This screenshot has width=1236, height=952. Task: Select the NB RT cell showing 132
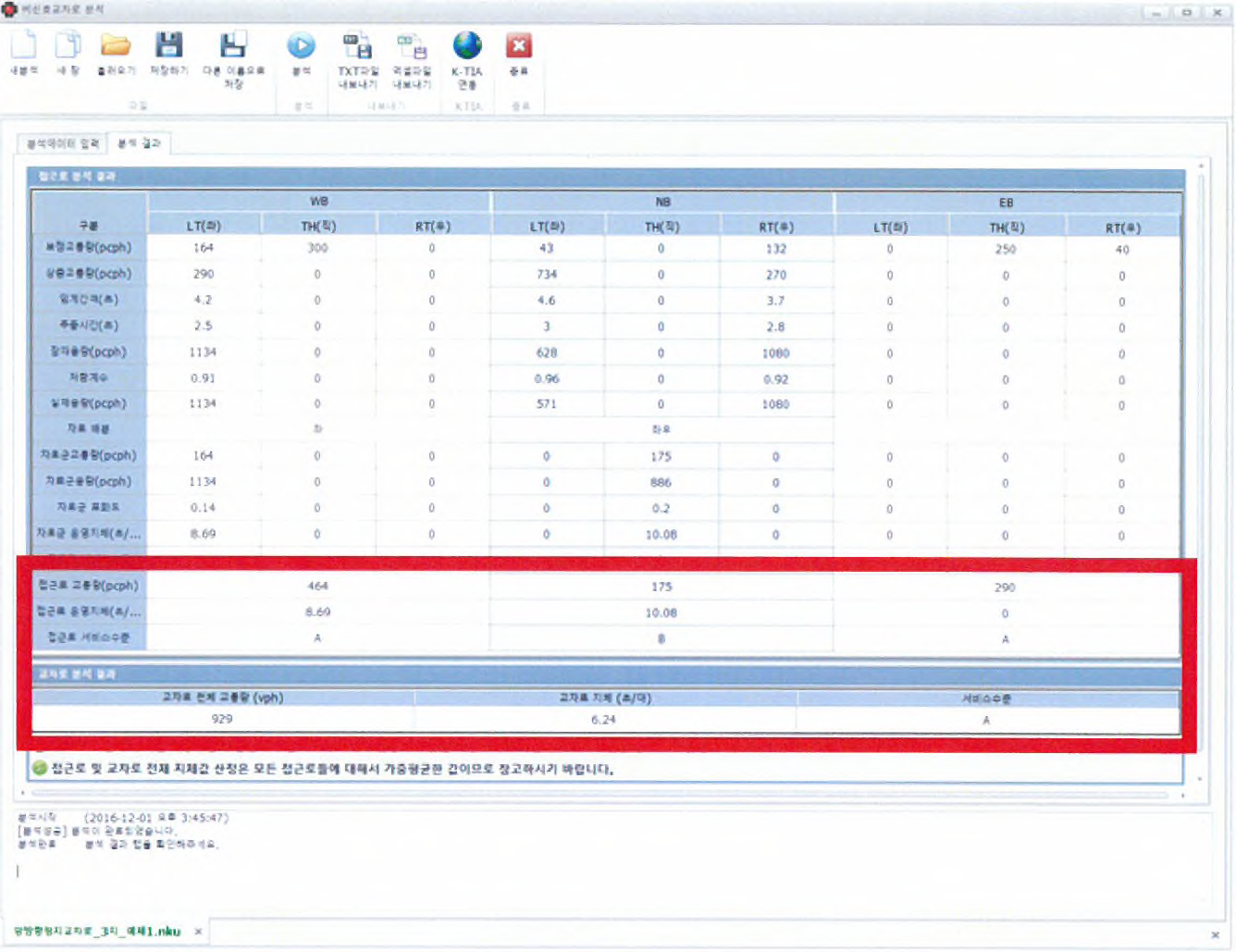(775, 249)
